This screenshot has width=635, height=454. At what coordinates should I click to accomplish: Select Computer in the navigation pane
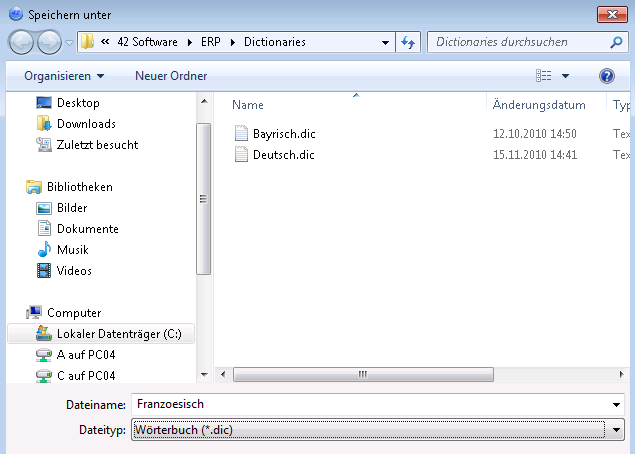(74, 313)
